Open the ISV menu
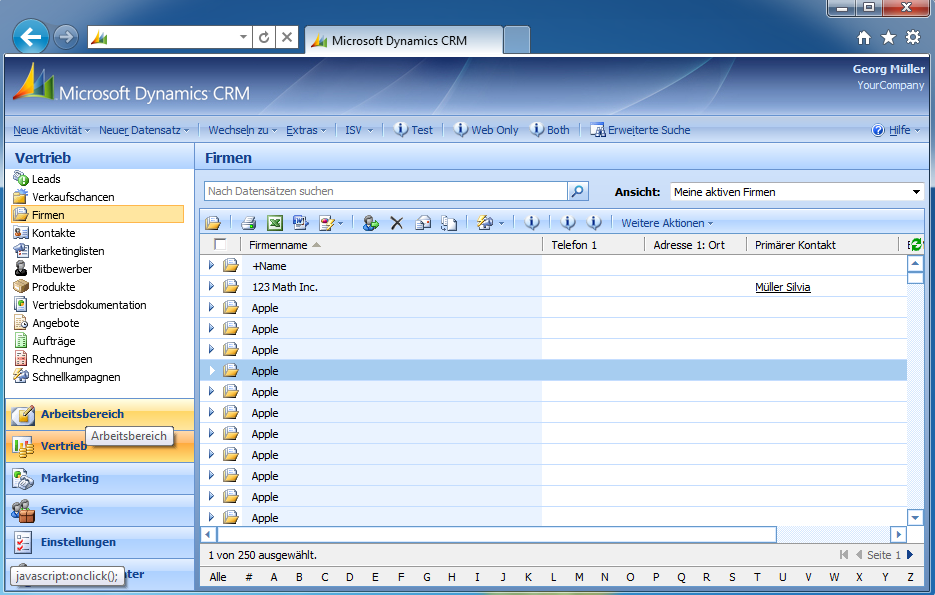 (x=359, y=130)
